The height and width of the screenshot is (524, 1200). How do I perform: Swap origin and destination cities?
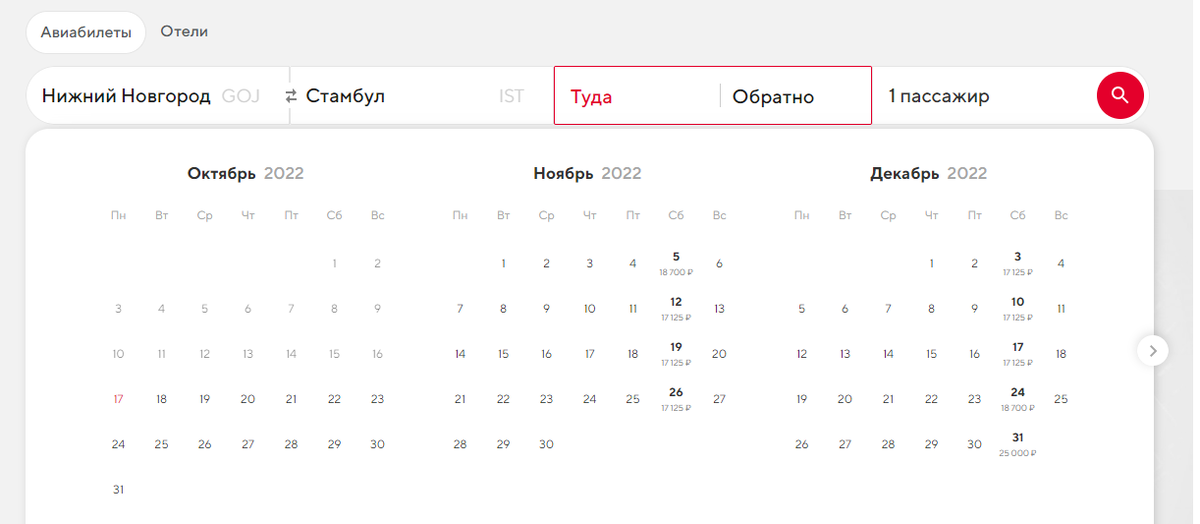tap(291, 97)
